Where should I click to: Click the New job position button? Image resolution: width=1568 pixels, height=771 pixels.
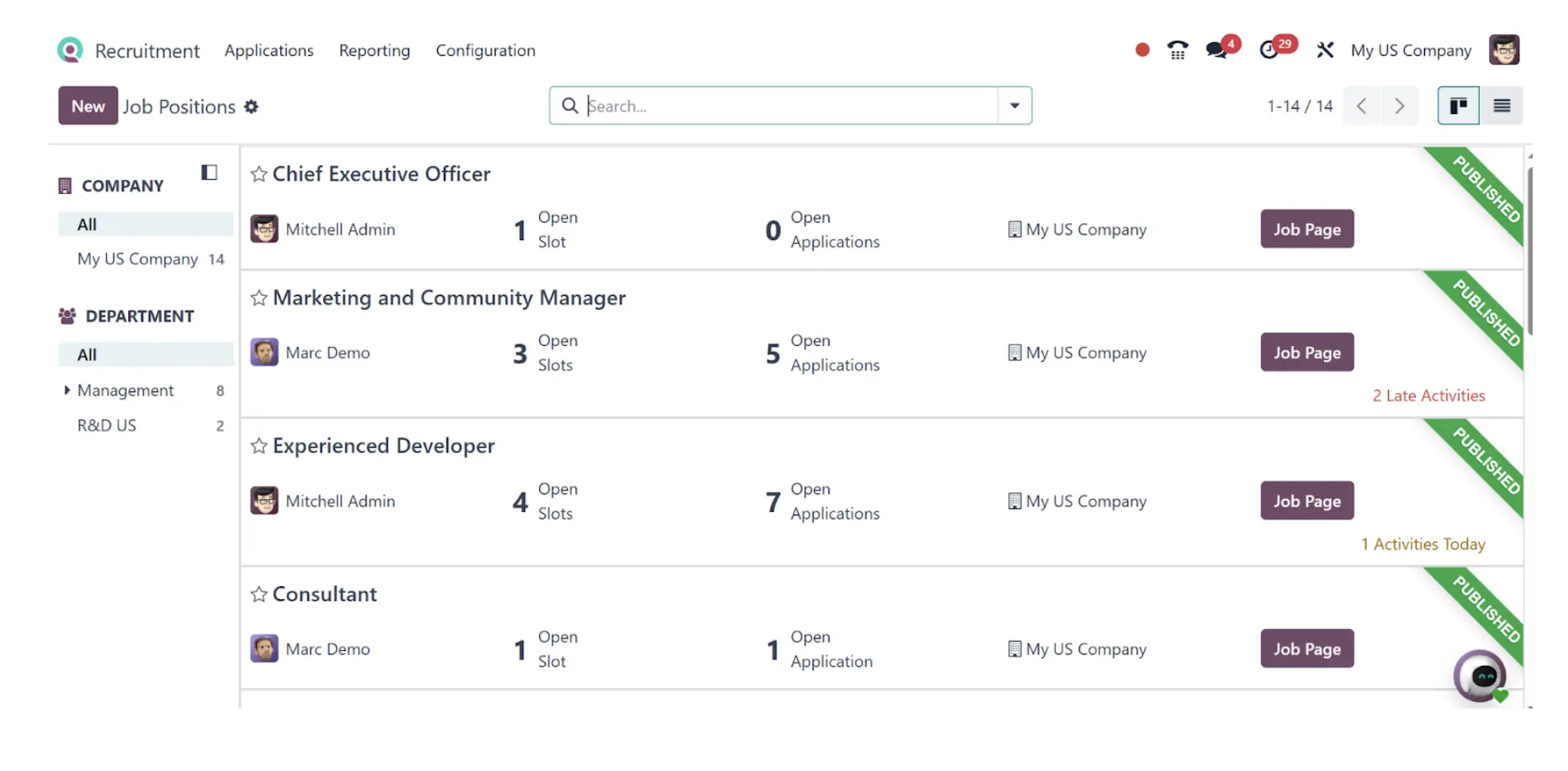pos(88,106)
